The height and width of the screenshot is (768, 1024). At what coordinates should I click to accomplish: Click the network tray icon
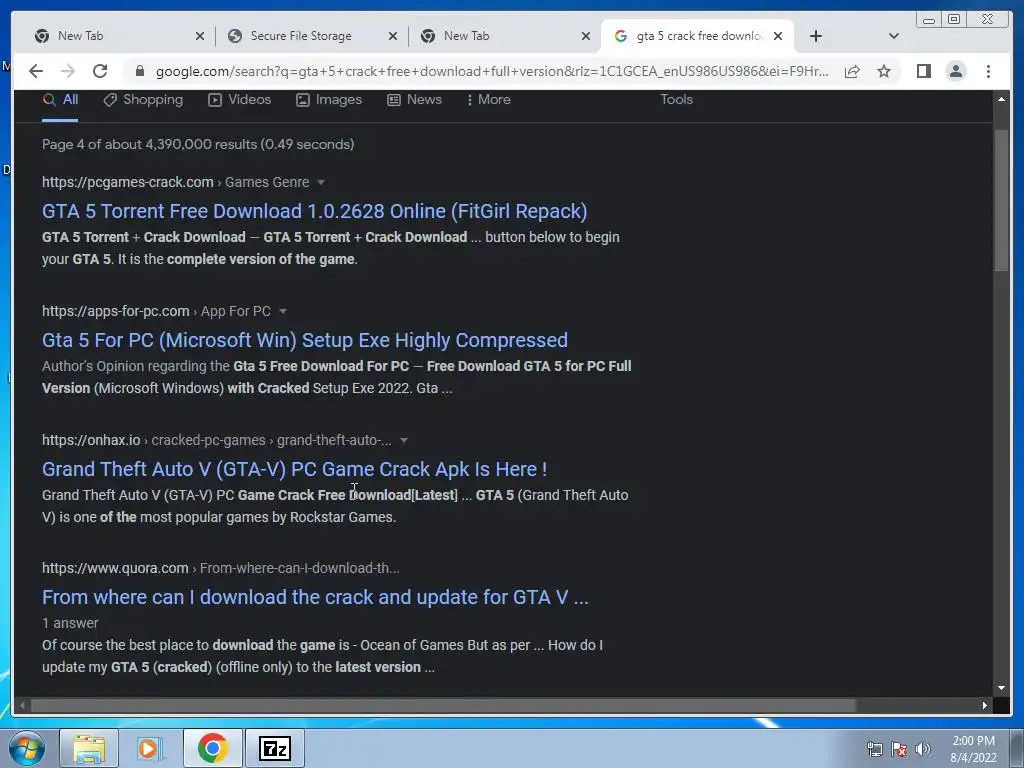click(x=874, y=749)
